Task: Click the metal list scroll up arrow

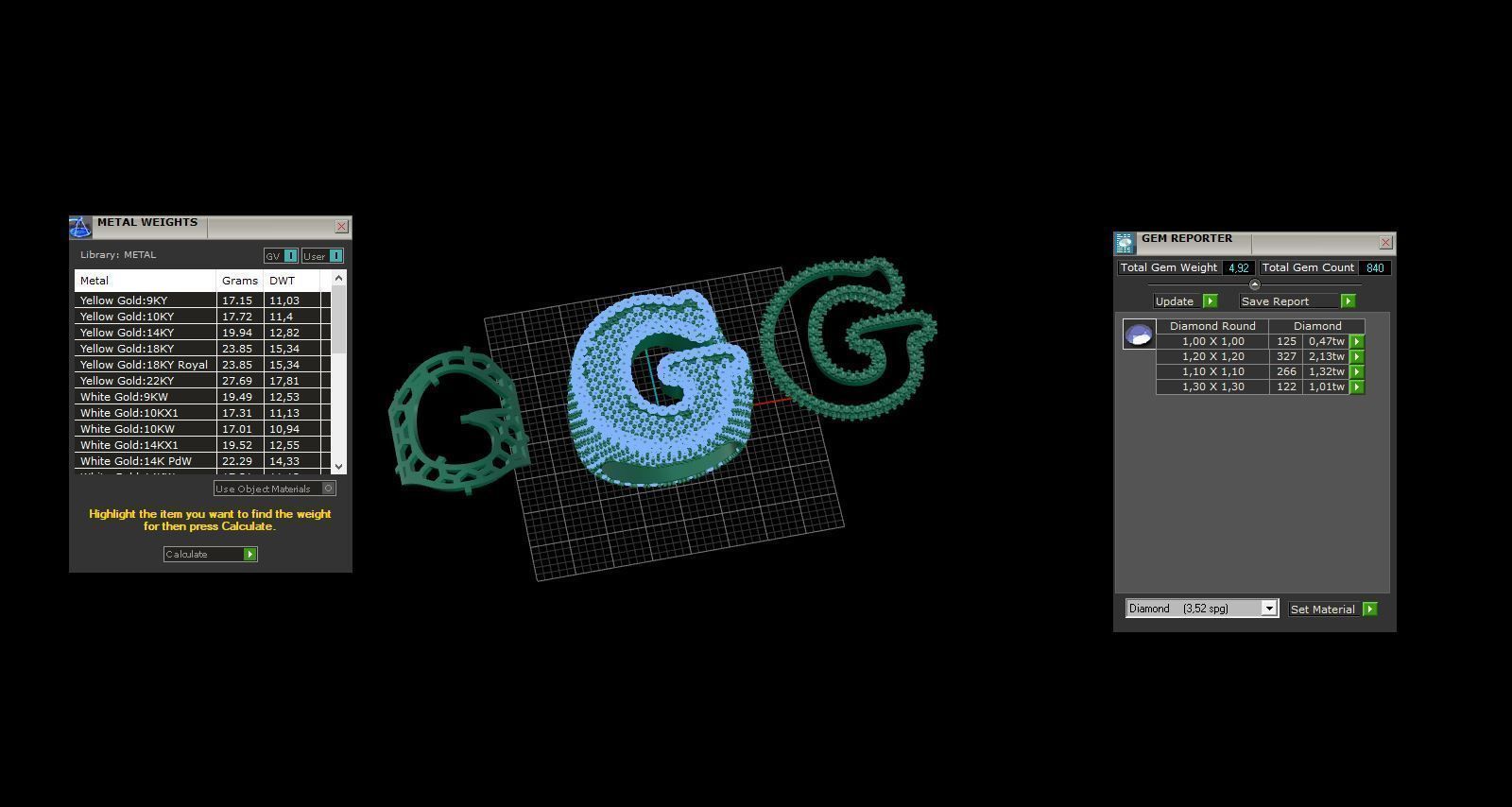Action: 338,279
